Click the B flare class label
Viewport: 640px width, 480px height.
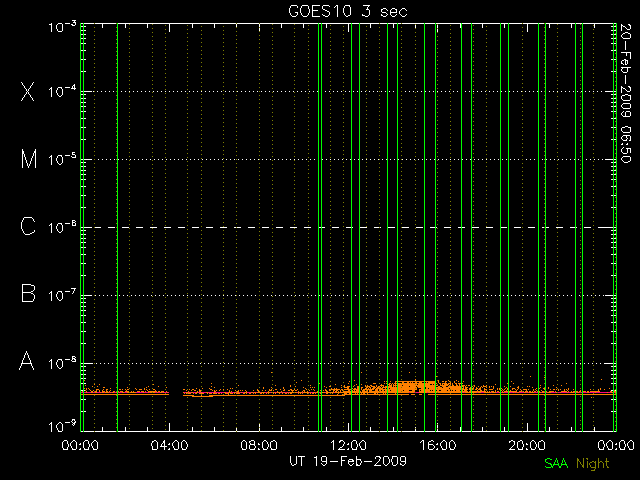(28, 293)
